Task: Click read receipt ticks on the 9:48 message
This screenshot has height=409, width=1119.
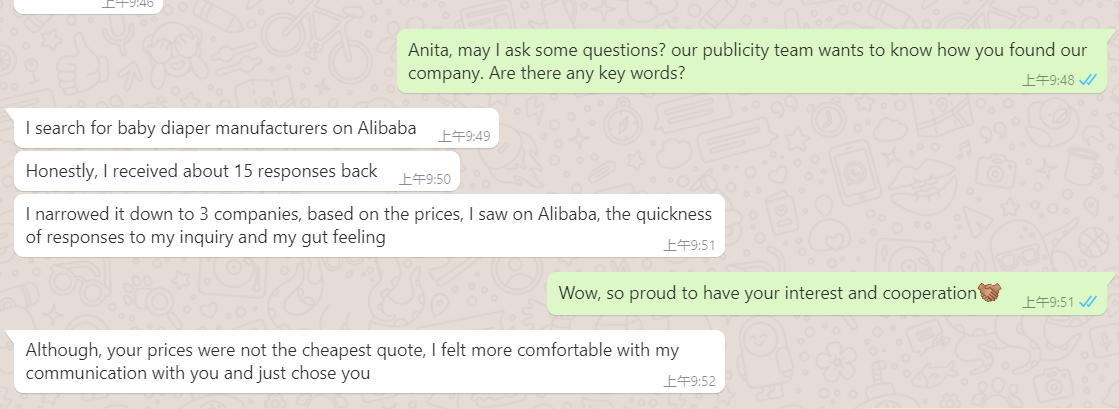Action: (1088, 80)
